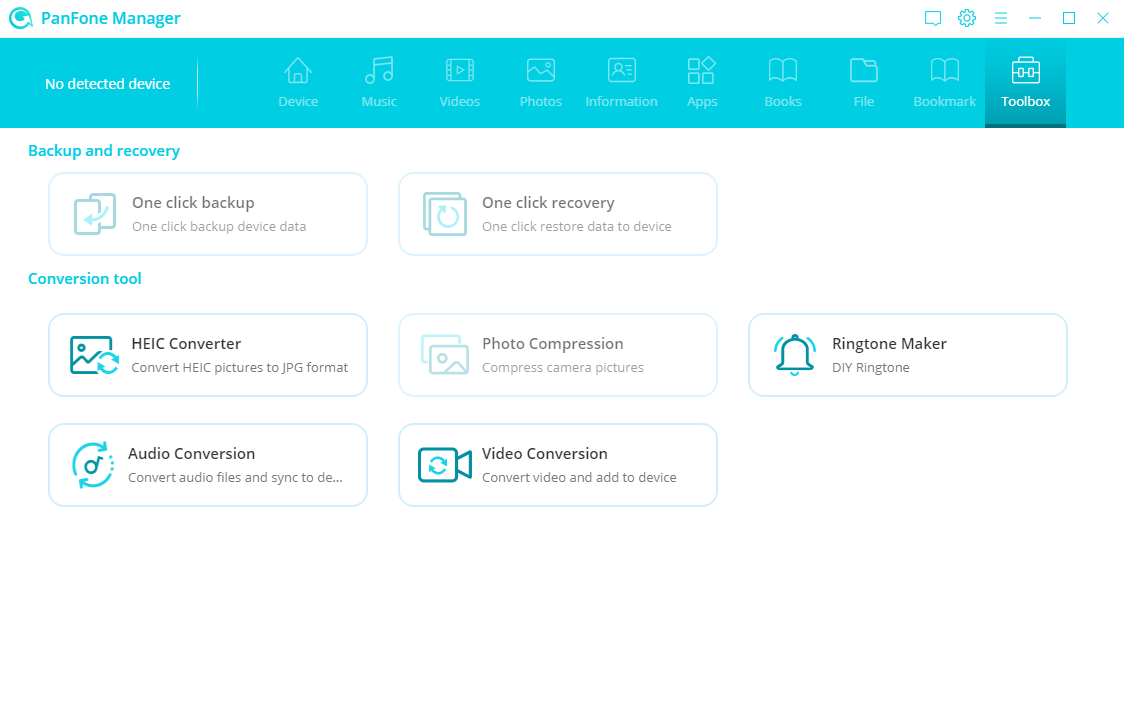Open One click backup title
This screenshot has width=1124, height=715.
tap(194, 203)
